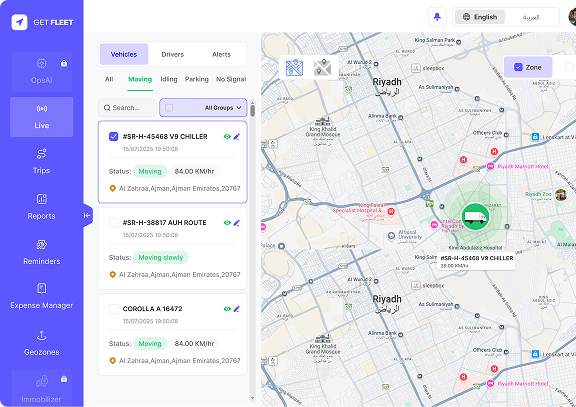The height and width of the screenshot is (407, 576).
Task: Toggle visibility of #SR-H-45468 V9 CHILLER
Action: point(227,137)
